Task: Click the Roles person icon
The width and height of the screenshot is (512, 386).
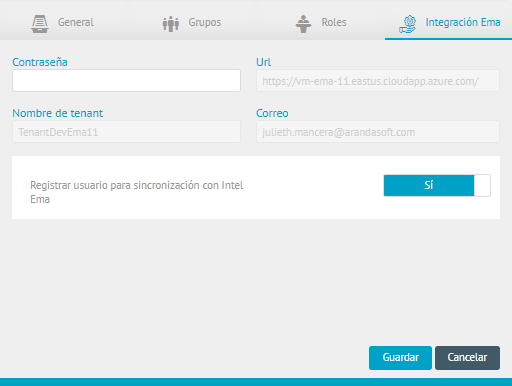Action: (x=303, y=24)
